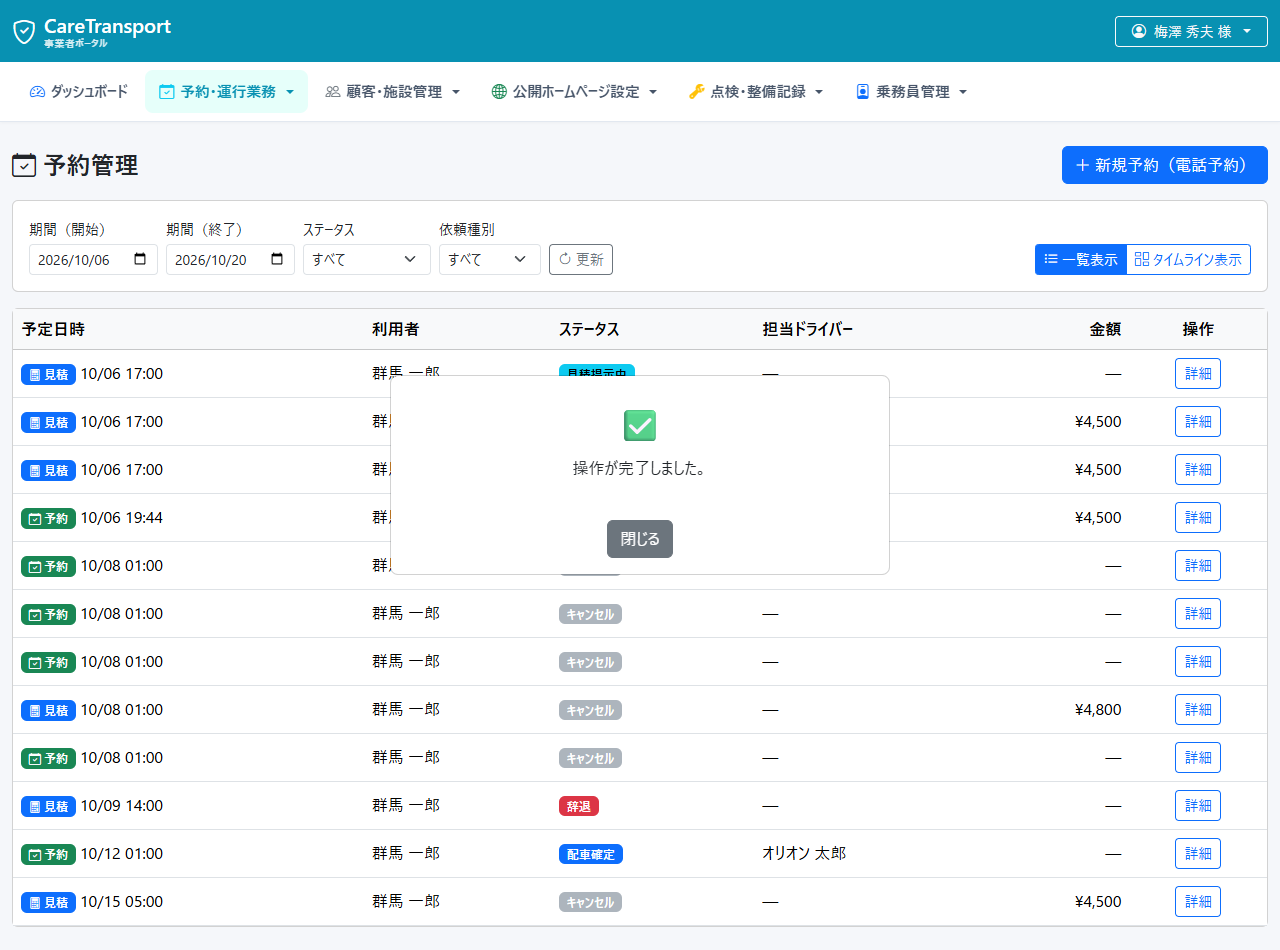This screenshot has height=950, width=1280.
Task: Click the 見積 badge on the 10/15 05:00 row
Action: 48,902
